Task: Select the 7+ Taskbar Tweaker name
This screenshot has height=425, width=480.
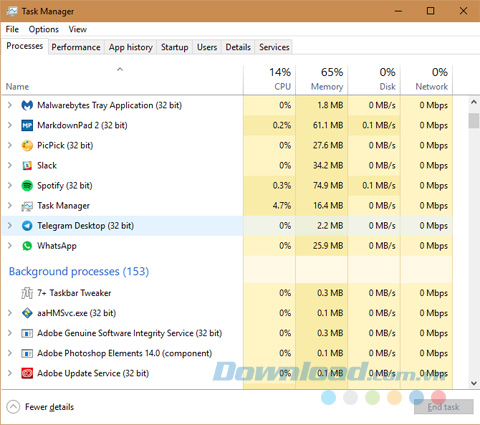Action: (x=74, y=293)
